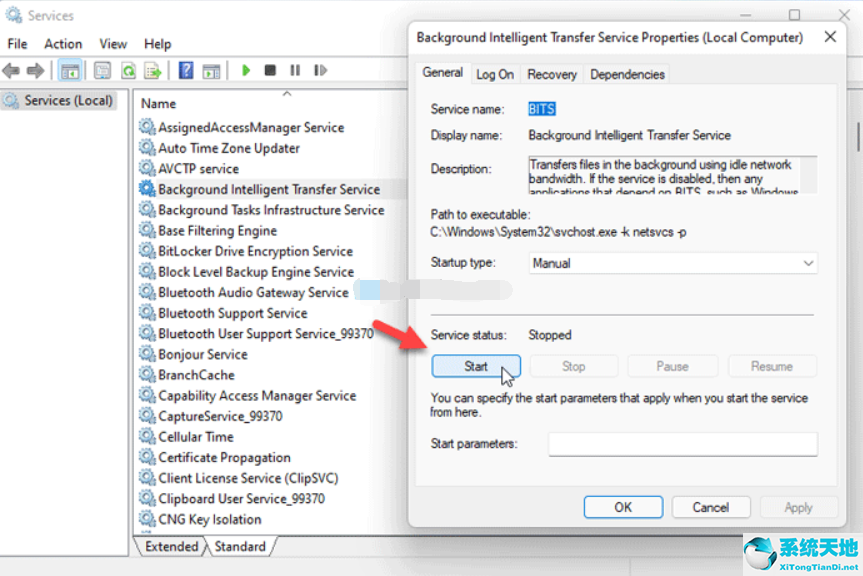Image resolution: width=863 pixels, height=576 pixels.
Task: Click inside the Start parameters field
Action: pyautogui.click(x=682, y=443)
